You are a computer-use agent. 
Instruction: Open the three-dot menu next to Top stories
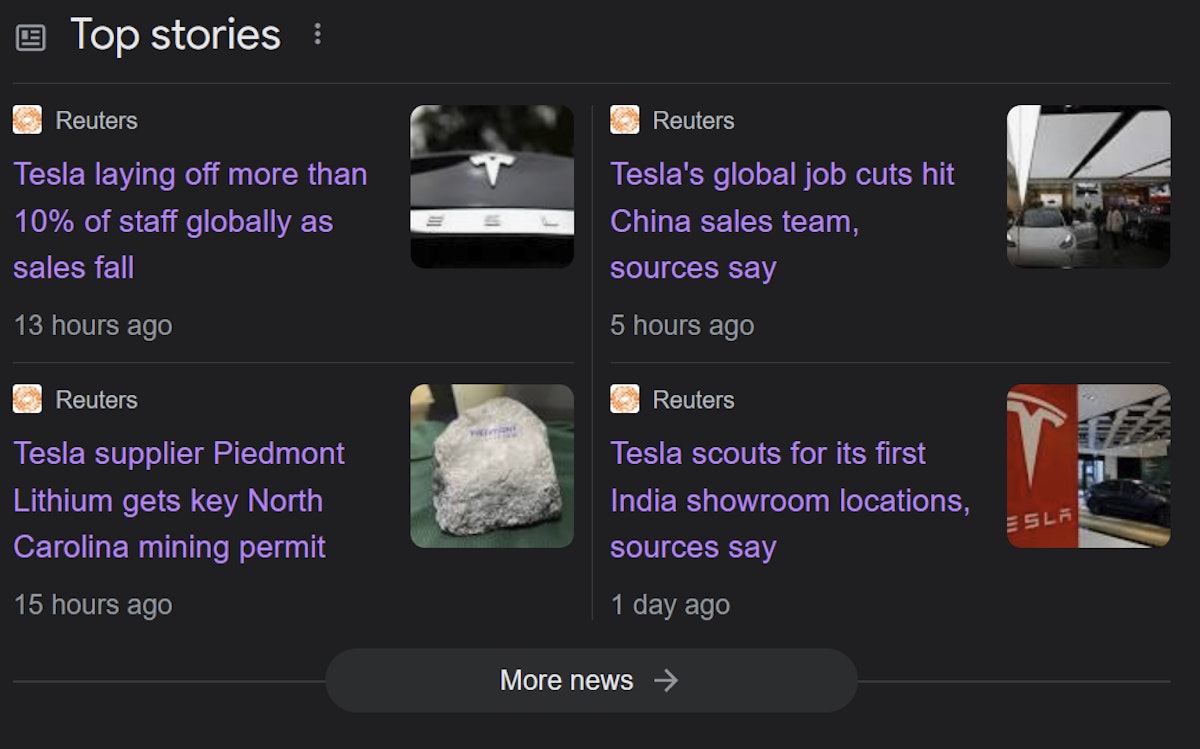pyautogui.click(x=318, y=35)
